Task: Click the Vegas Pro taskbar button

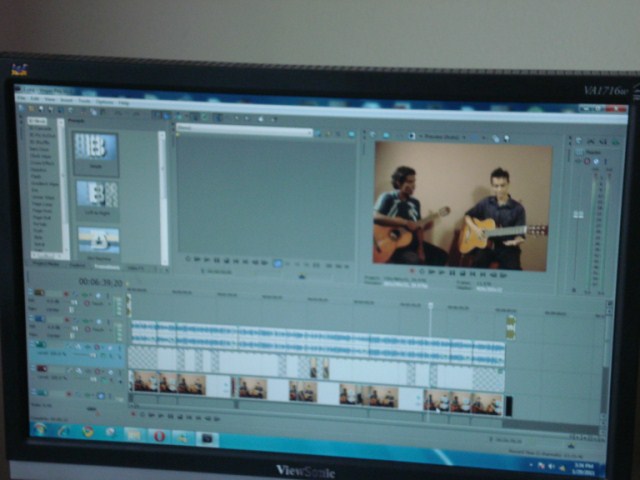Action: (x=207, y=439)
